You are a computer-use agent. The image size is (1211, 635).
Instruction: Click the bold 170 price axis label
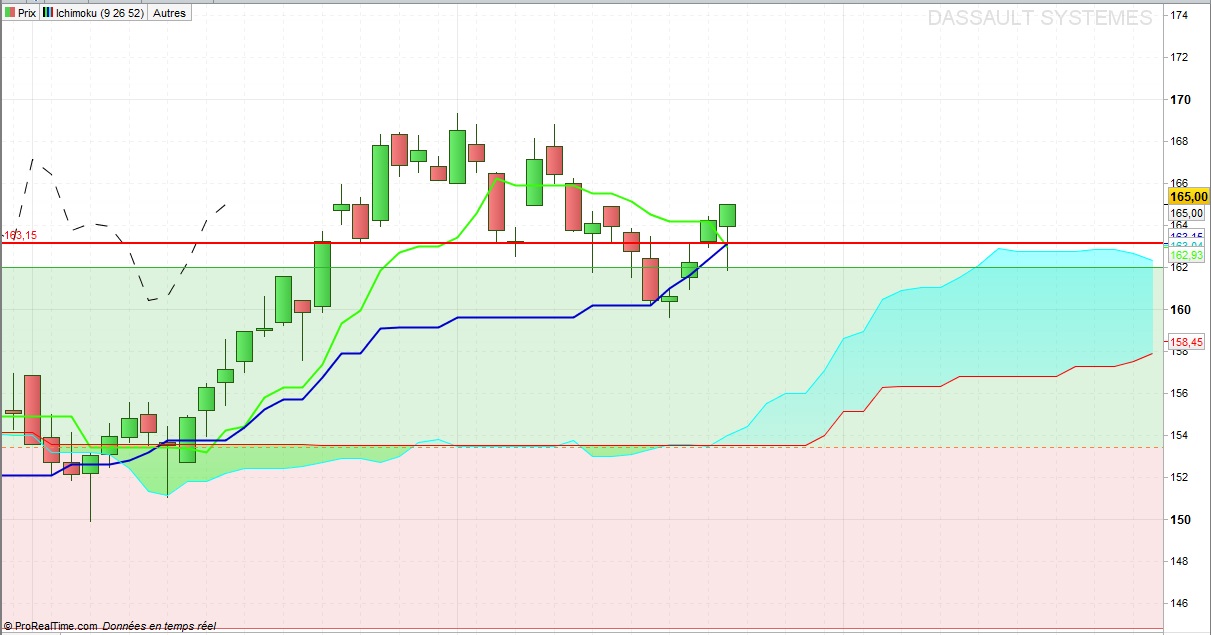(1179, 100)
